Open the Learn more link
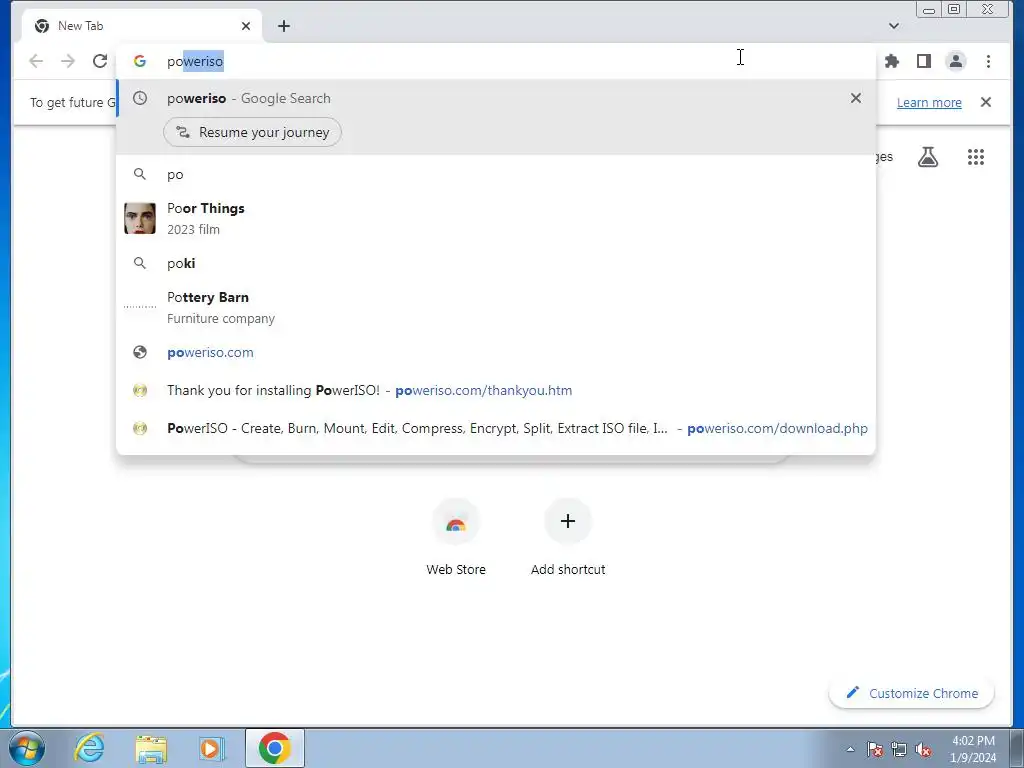The width and height of the screenshot is (1024, 768). pyautogui.click(x=929, y=103)
